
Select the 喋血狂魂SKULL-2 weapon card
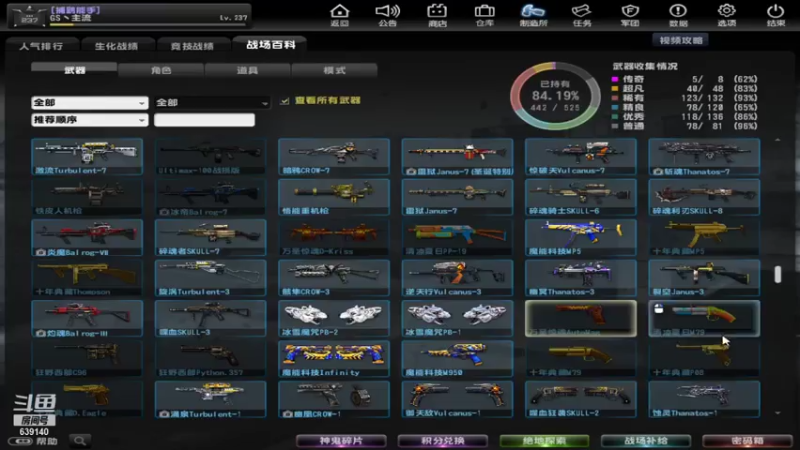(x=581, y=399)
